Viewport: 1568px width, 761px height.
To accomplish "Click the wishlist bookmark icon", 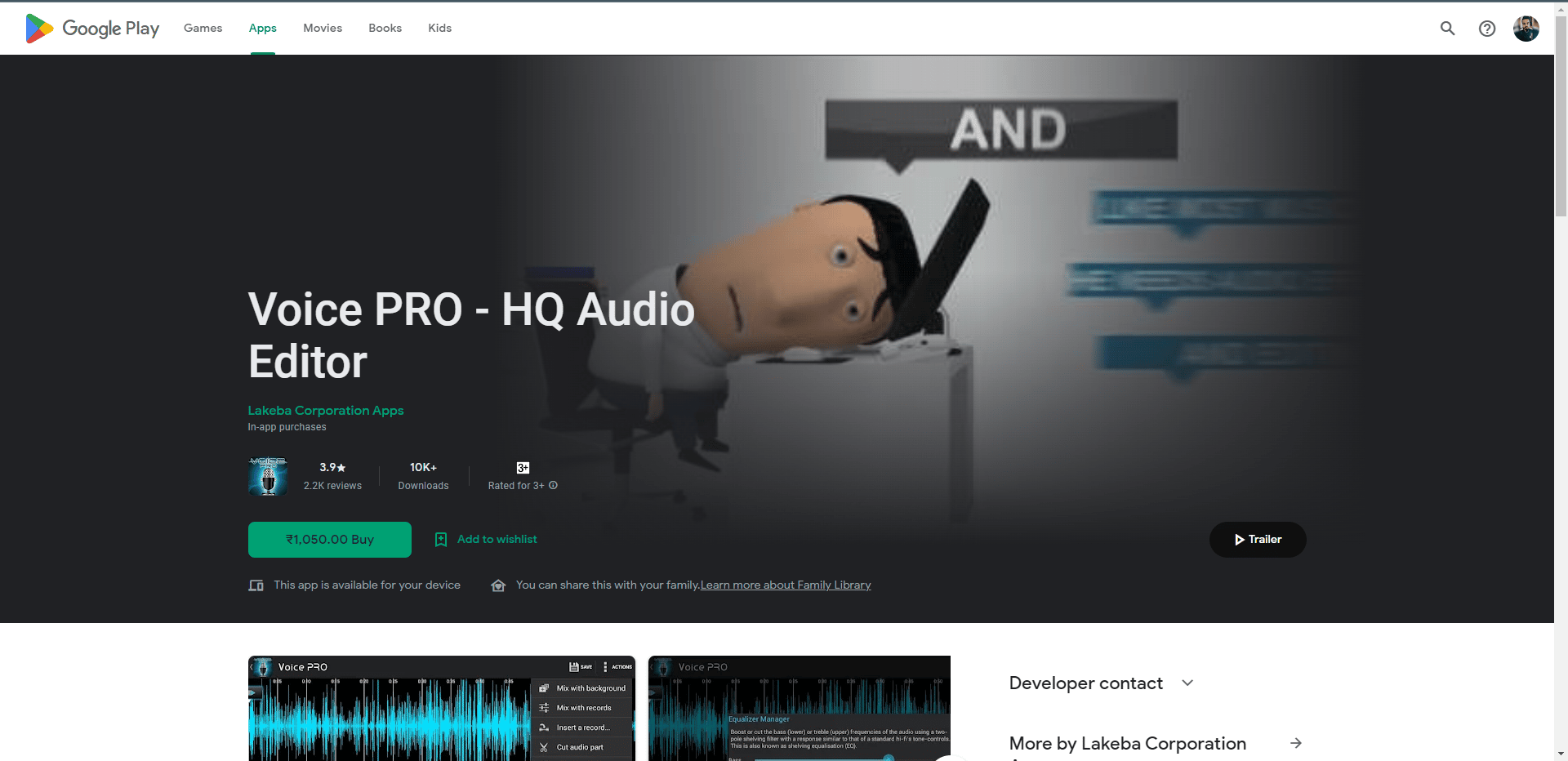I will click(x=441, y=540).
